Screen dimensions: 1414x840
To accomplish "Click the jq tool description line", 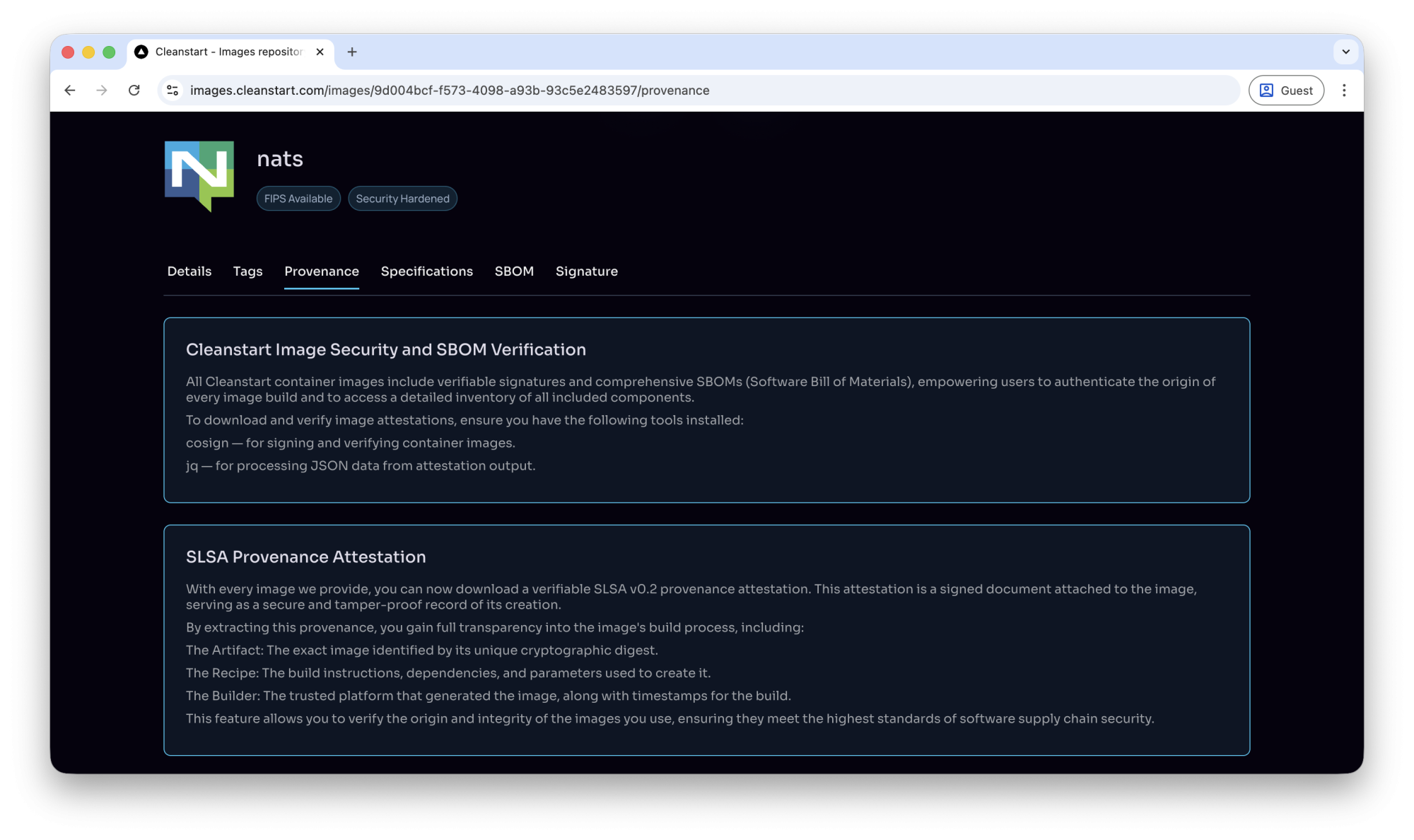I will coord(361,465).
